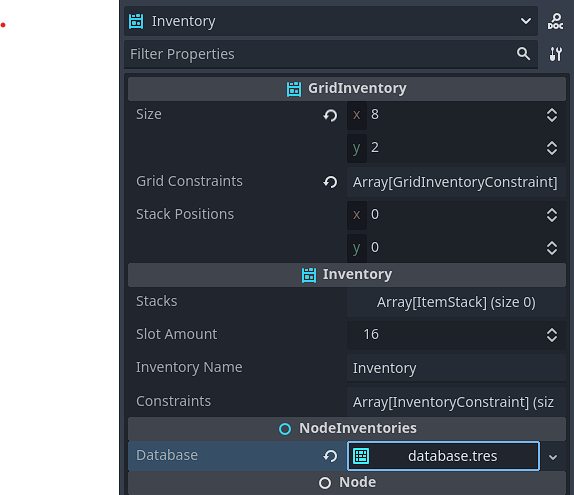Click the search magnifier in Filter Properties

click(x=523, y=54)
